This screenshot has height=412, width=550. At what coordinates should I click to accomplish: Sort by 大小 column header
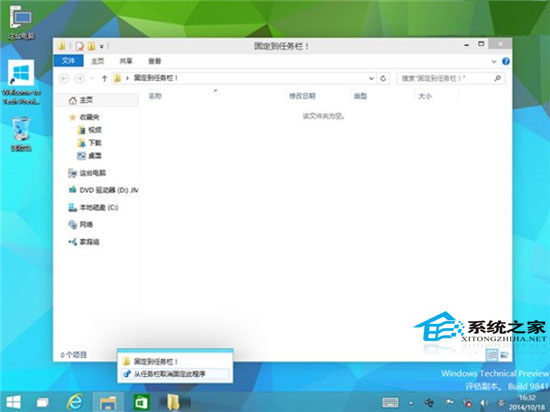(x=425, y=96)
